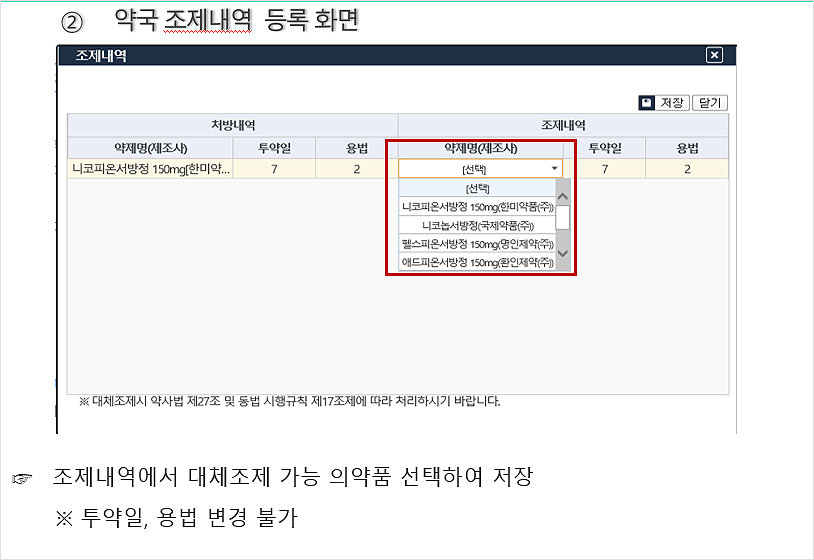
Task: Click 처방내역 투약일 value 7
Action: tap(274, 169)
